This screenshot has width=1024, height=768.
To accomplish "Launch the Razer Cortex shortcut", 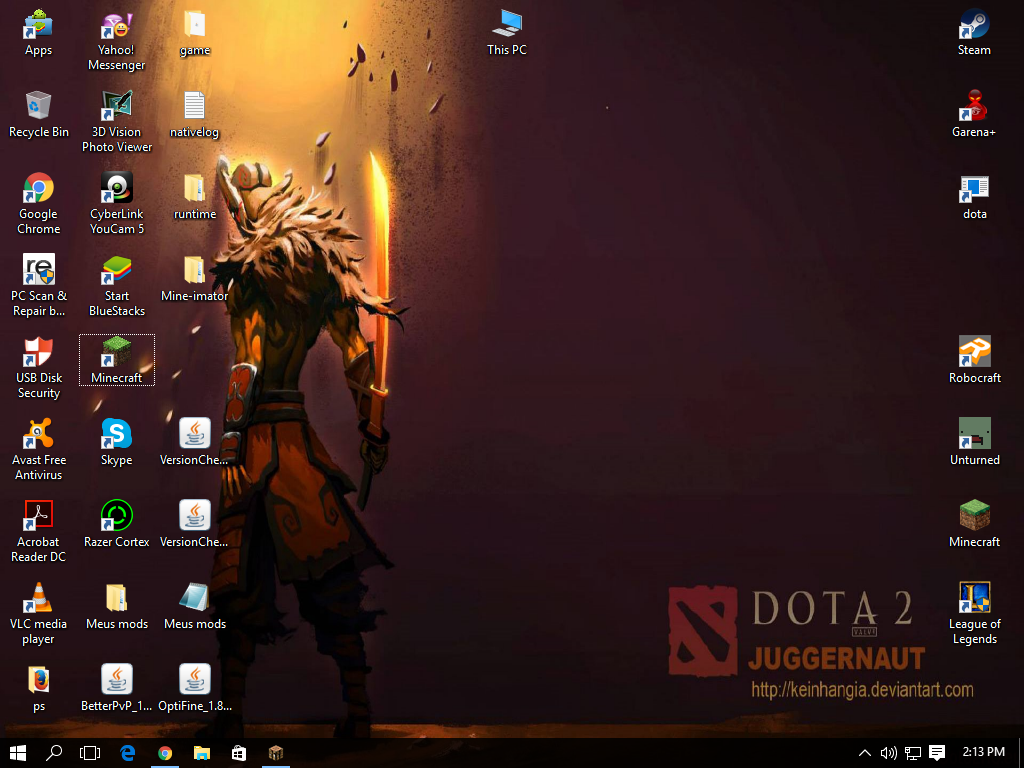I will tap(116, 524).
